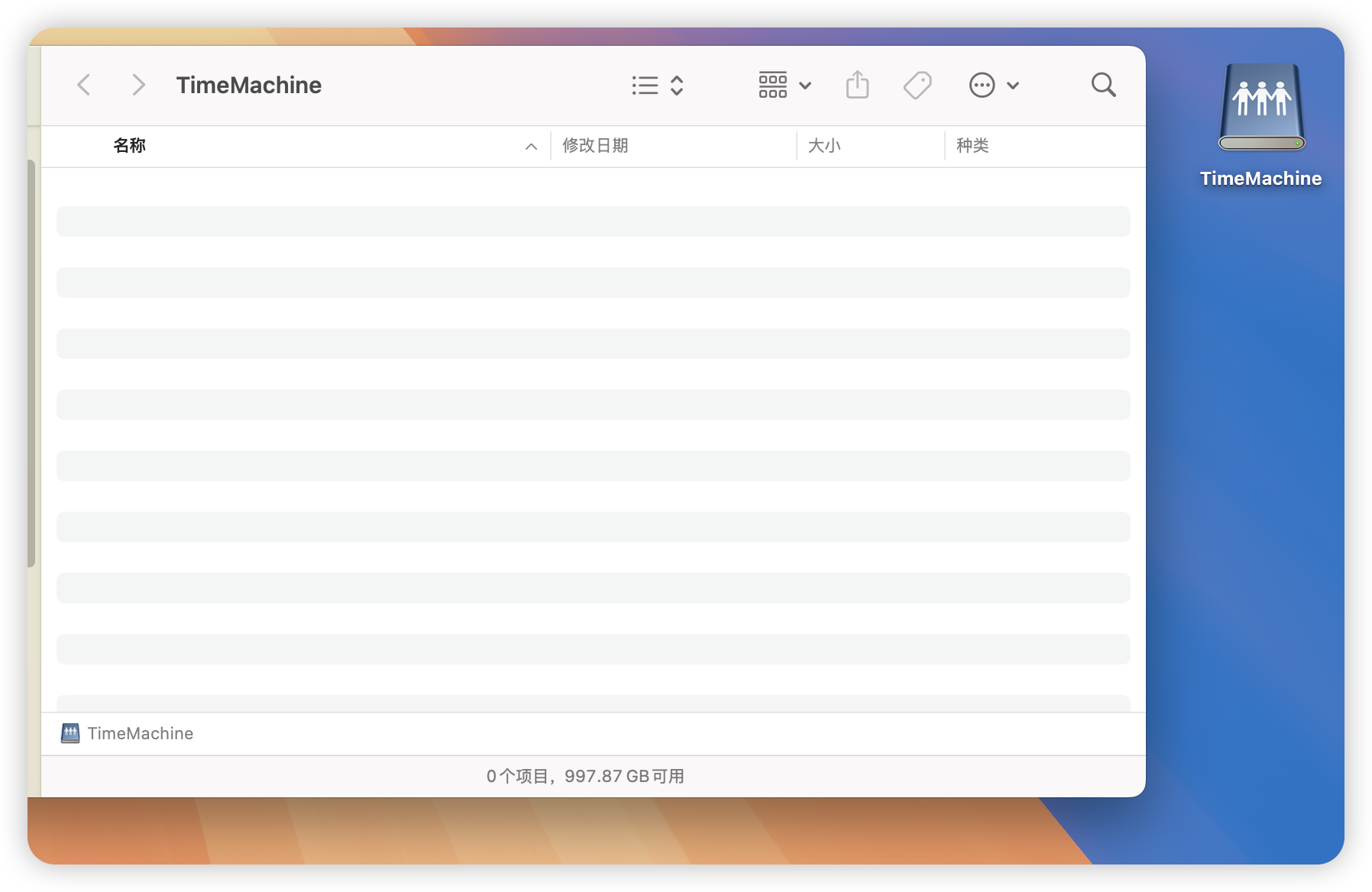Click the Share toolbar icon
The width and height of the screenshot is (1372, 892).
(x=858, y=85)
